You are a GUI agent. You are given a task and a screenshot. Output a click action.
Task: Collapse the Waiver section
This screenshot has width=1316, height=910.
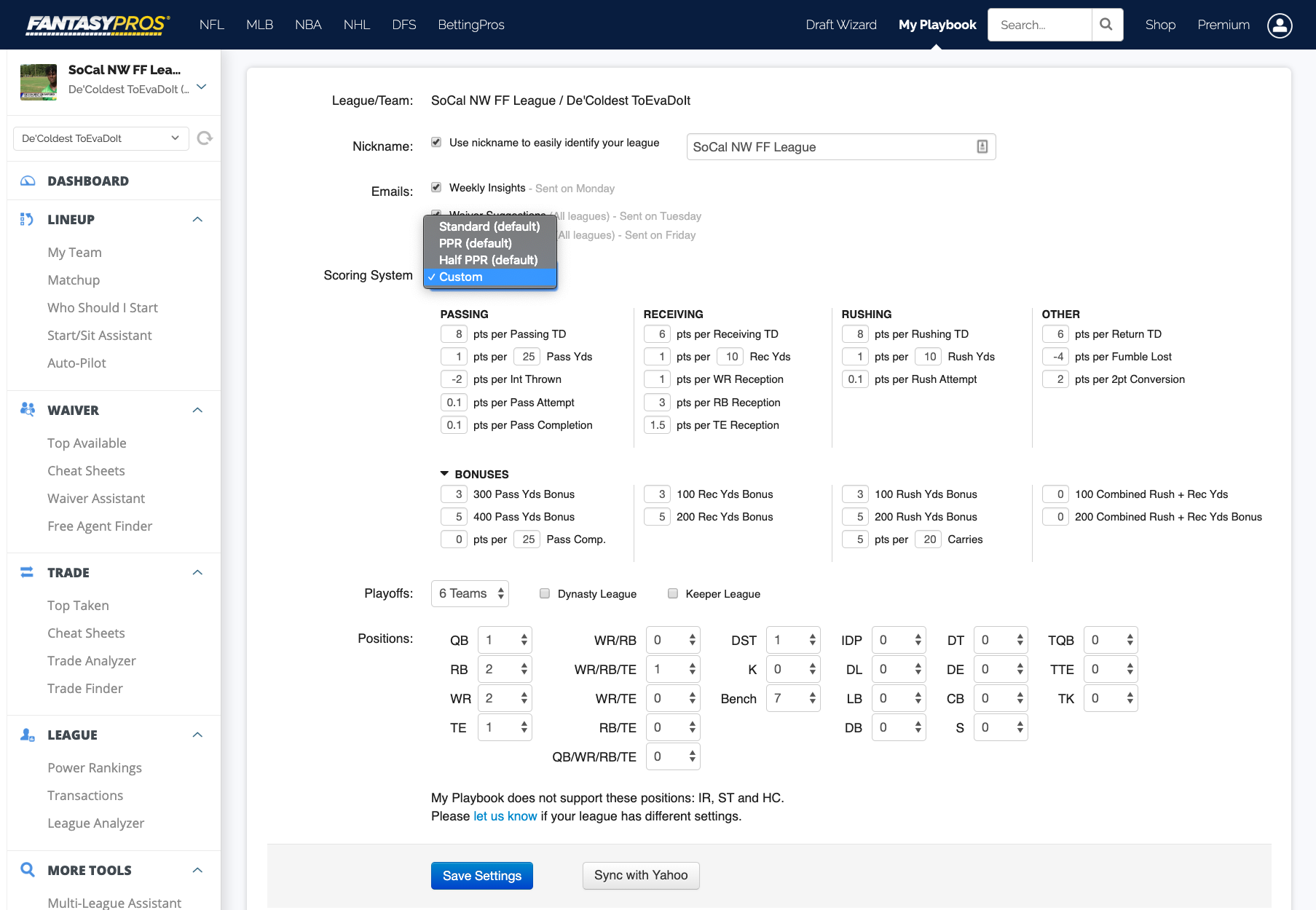(x=197, y=411)
